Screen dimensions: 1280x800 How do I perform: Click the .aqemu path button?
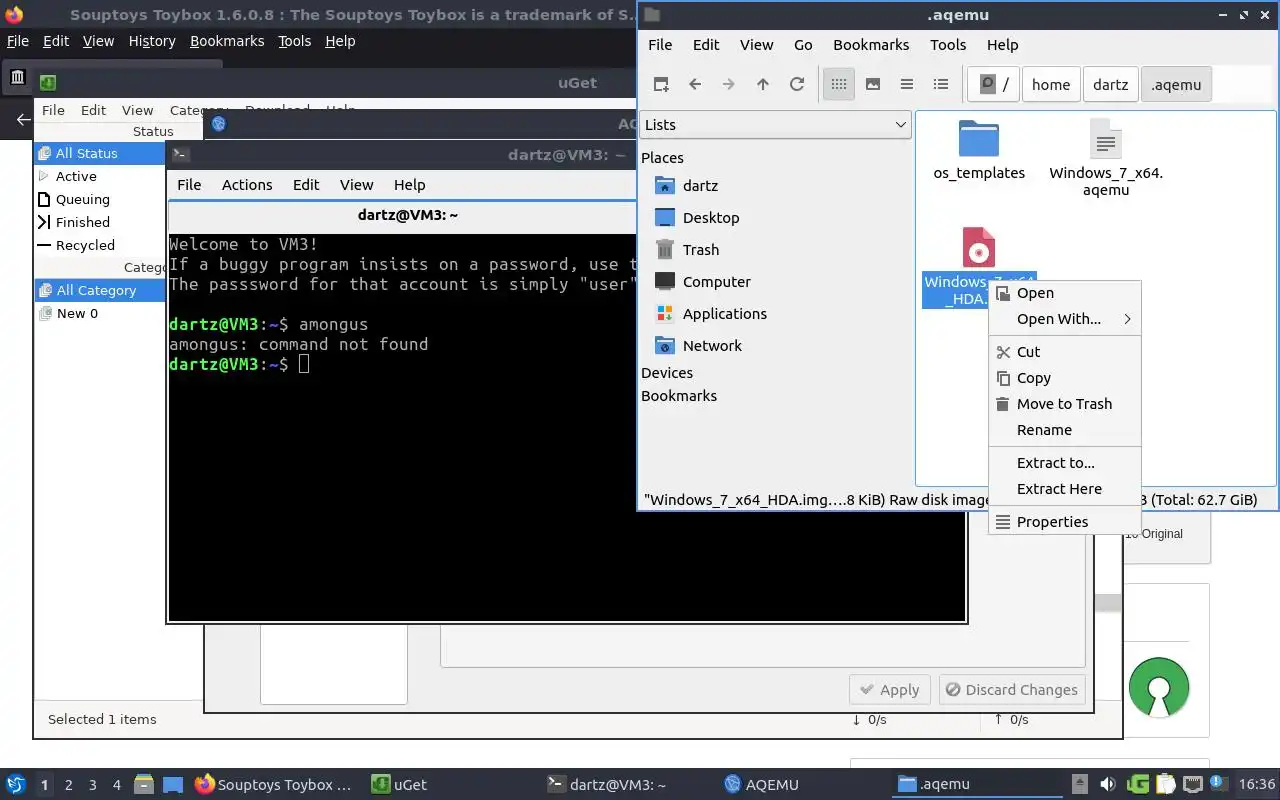1176,84
